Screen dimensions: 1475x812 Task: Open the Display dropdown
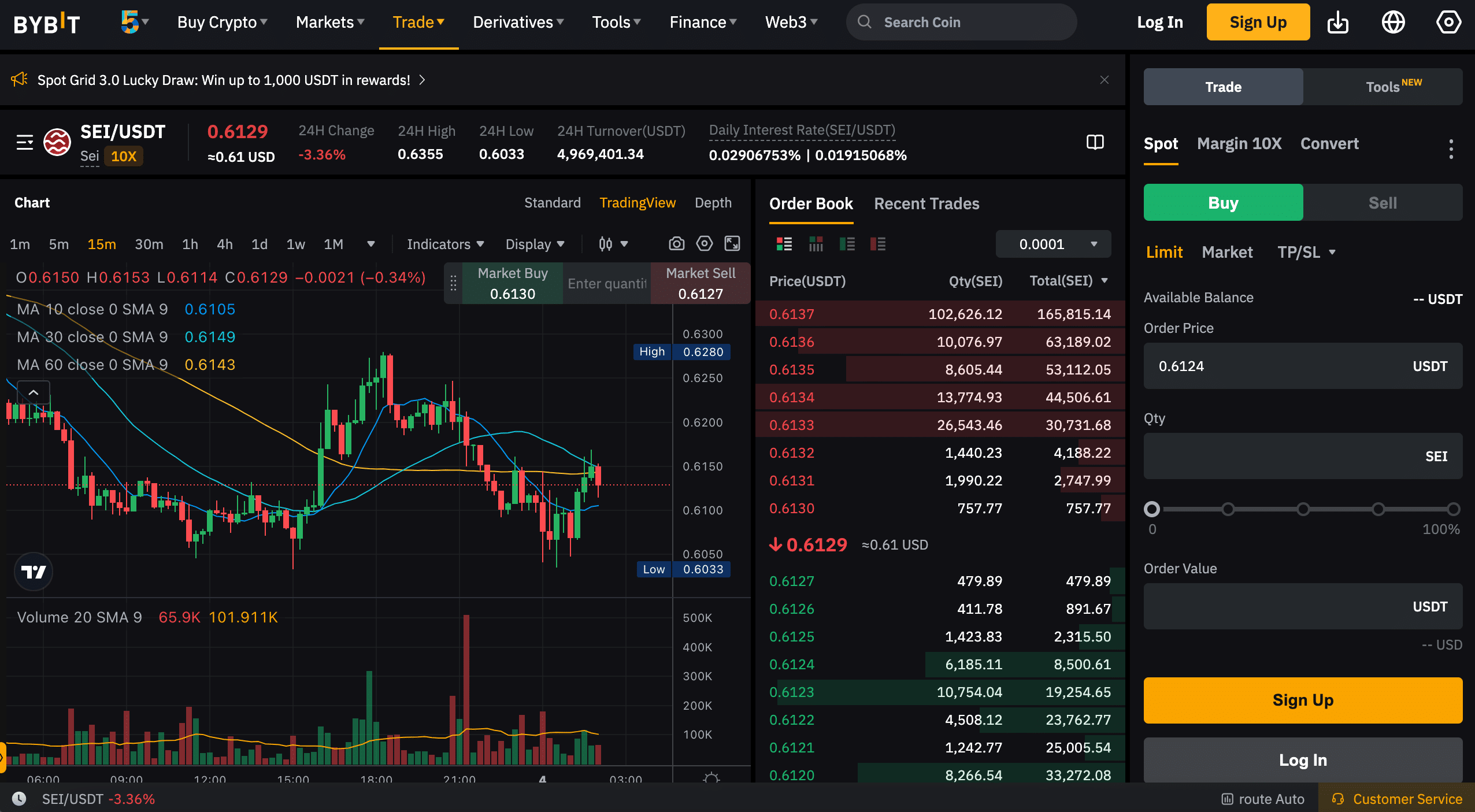coord(535,244)
